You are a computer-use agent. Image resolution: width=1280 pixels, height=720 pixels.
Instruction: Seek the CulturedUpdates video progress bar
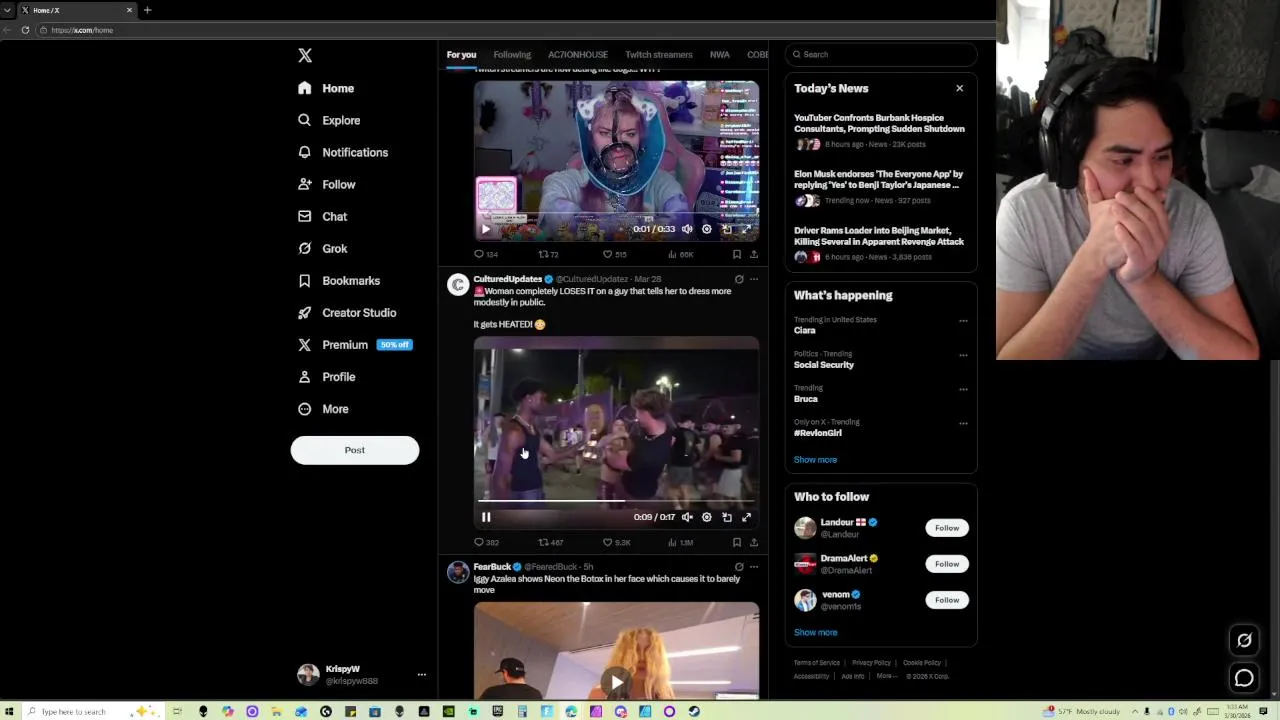click(616, 500)
